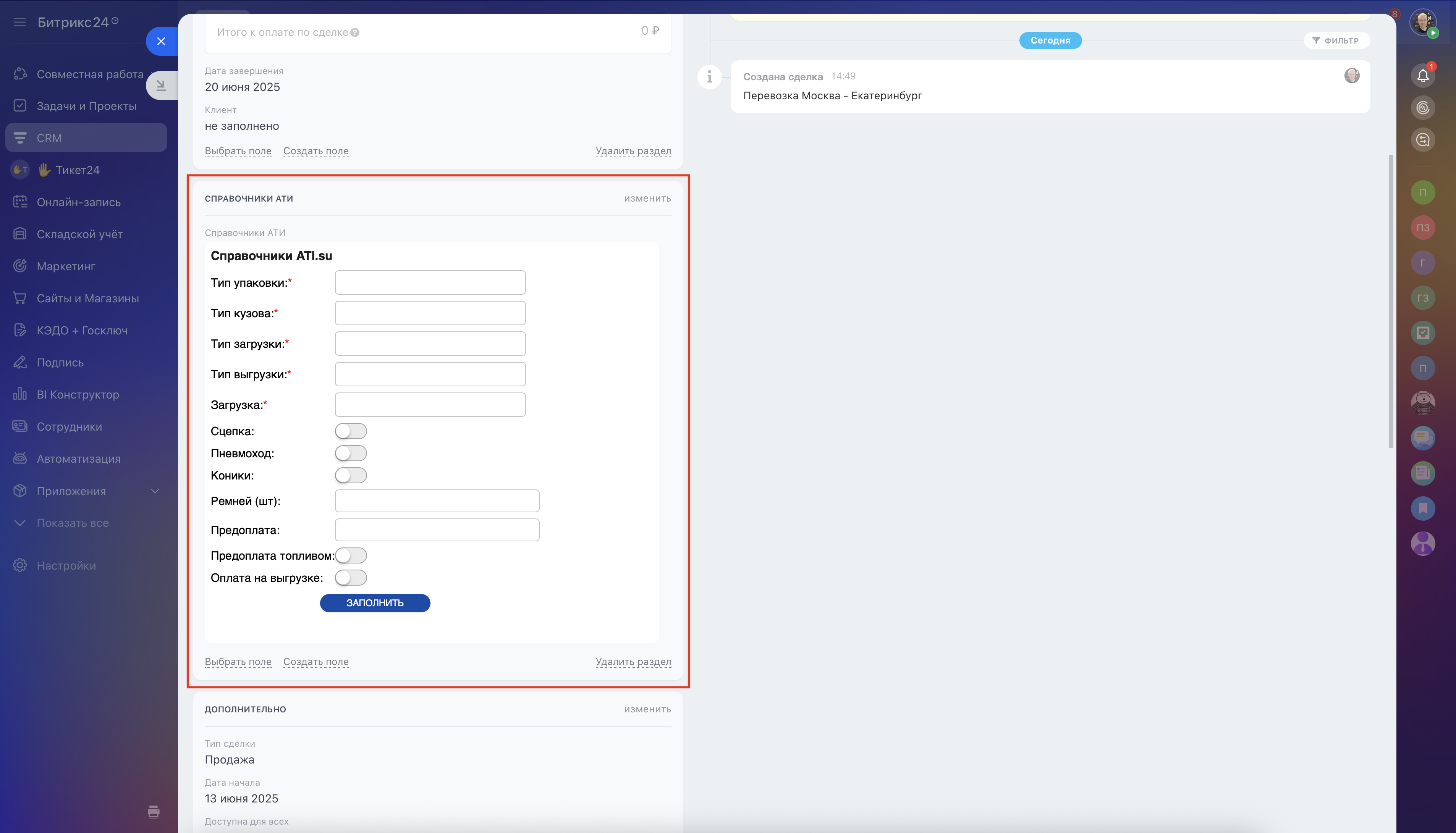Click the notifications bell icon
The height and width of the screenshot is (833, 1456).
point(1422,76)
